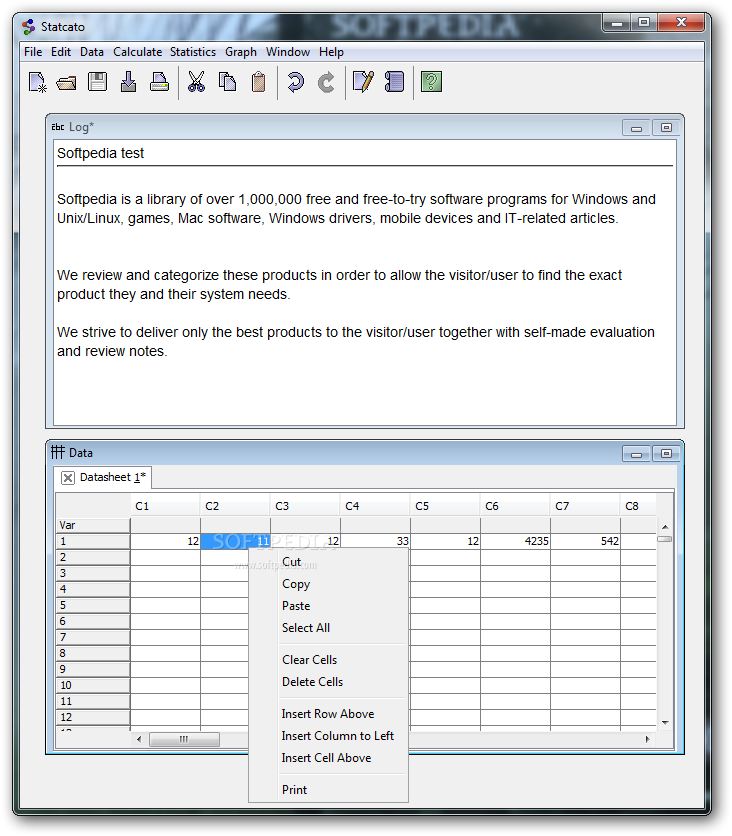Click the Save floppy disk icon
This screenshot has height=836, width=732.
pyautogui.click(x=98, y=82)
